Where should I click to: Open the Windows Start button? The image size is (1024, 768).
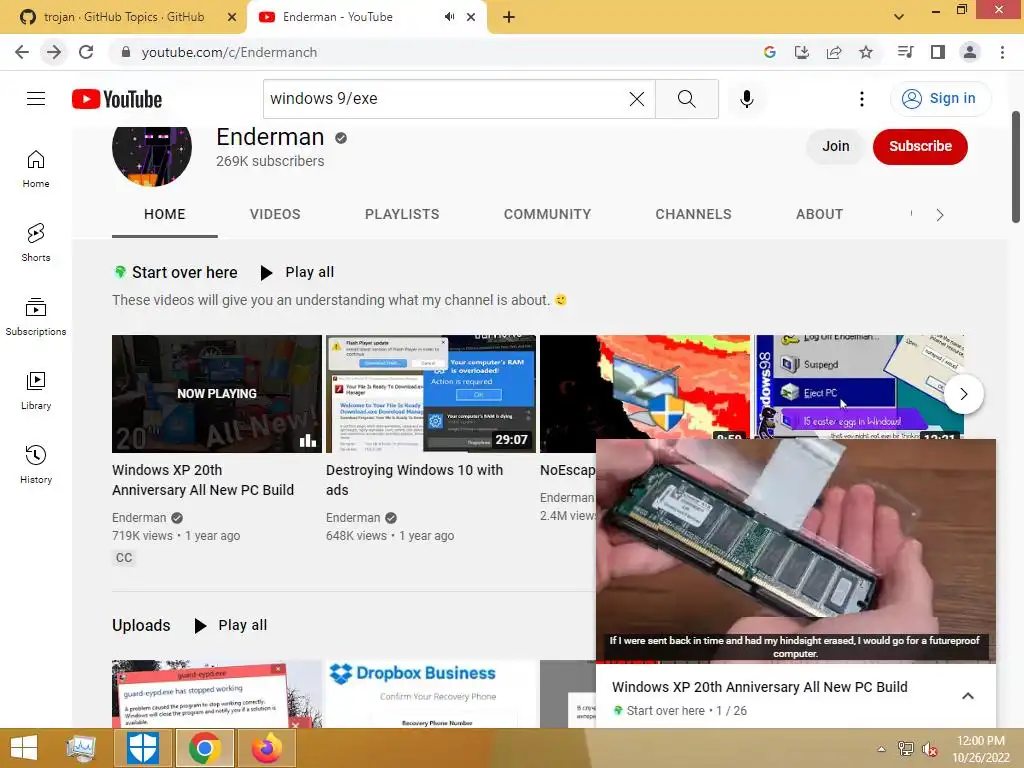24,748
